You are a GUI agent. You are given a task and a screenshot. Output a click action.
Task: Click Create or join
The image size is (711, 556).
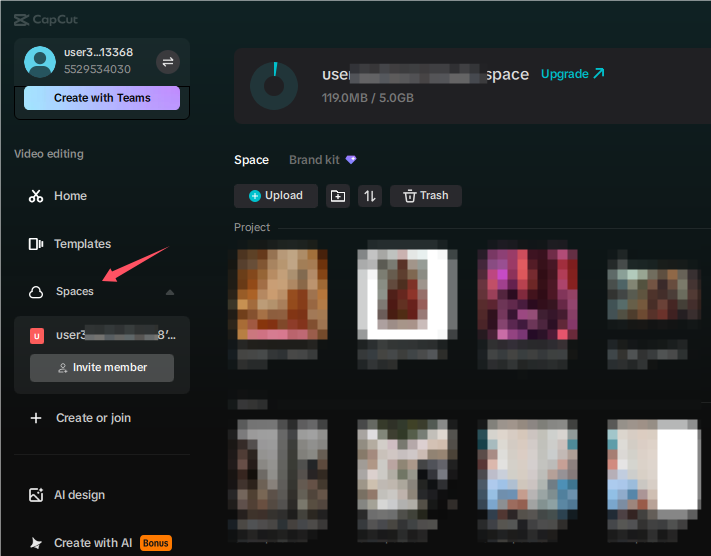tap(93, 418)
